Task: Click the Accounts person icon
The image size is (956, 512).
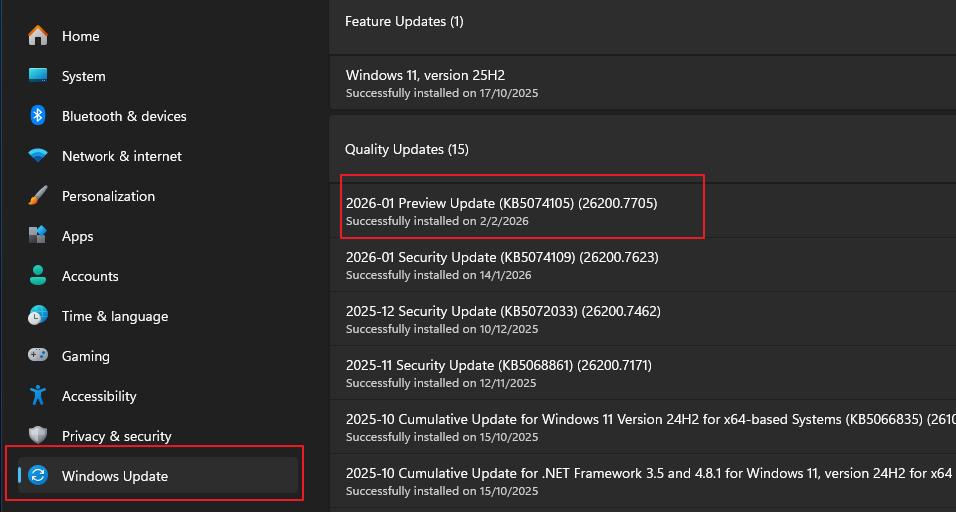Action: (38, 276)
